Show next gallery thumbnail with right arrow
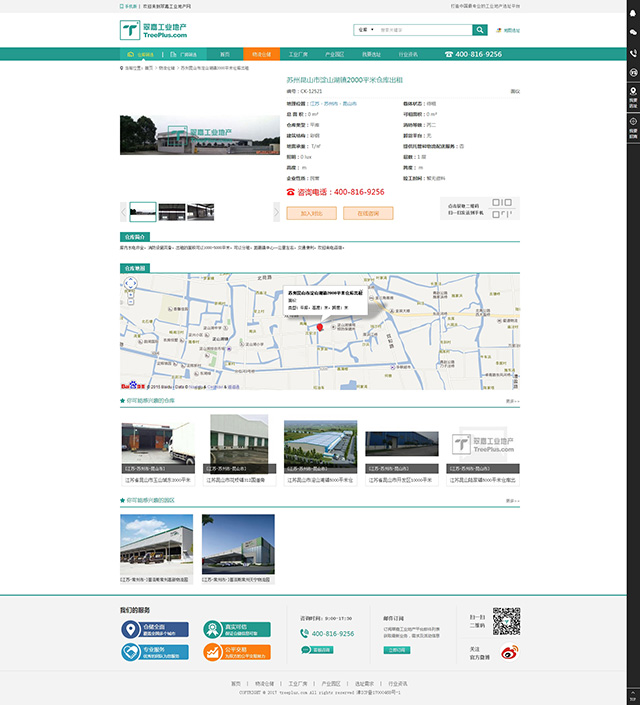This screenshot has width=640, height=705. 277,211
